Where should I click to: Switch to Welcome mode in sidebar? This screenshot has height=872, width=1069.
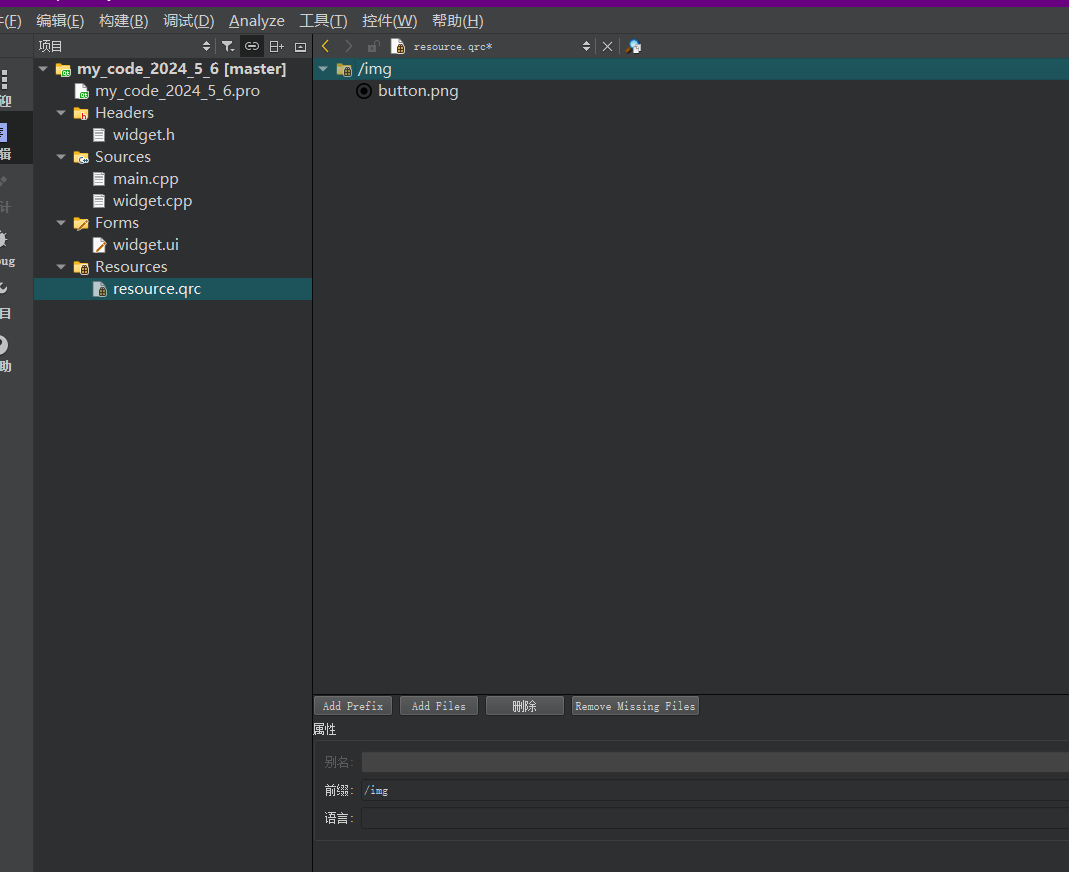[x=4, y=88]
